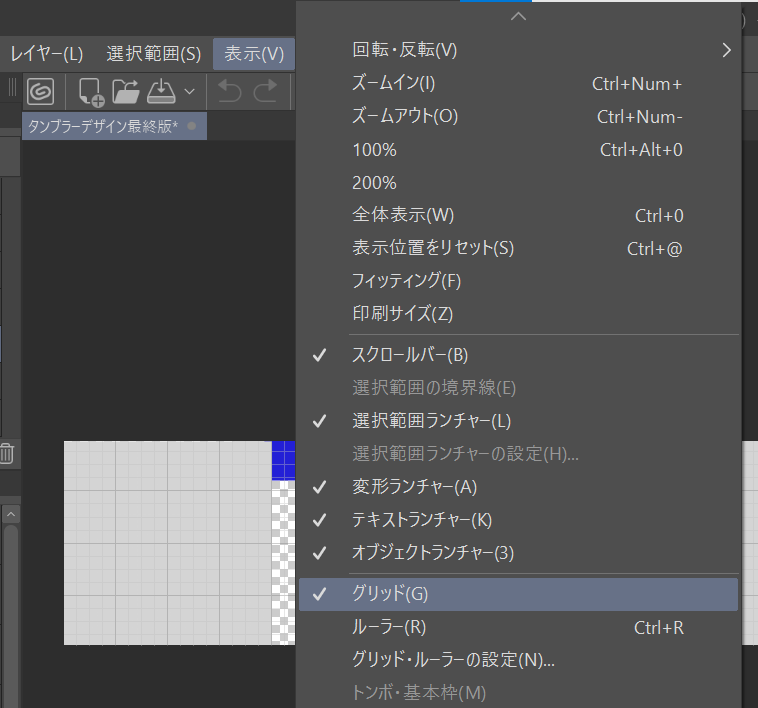The image size is (758, 708).
Task: Grab the command bar grip handle
Action: 12,87
